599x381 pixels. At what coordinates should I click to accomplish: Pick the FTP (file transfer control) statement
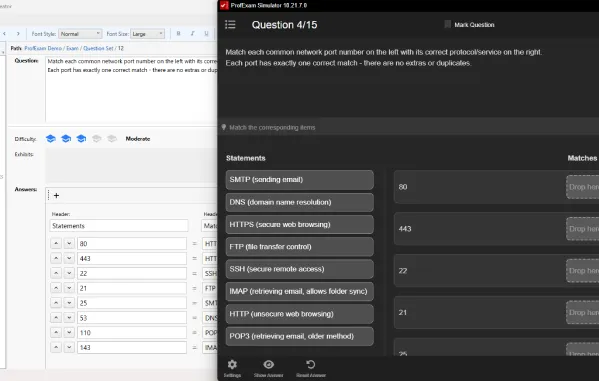[300, 247]
